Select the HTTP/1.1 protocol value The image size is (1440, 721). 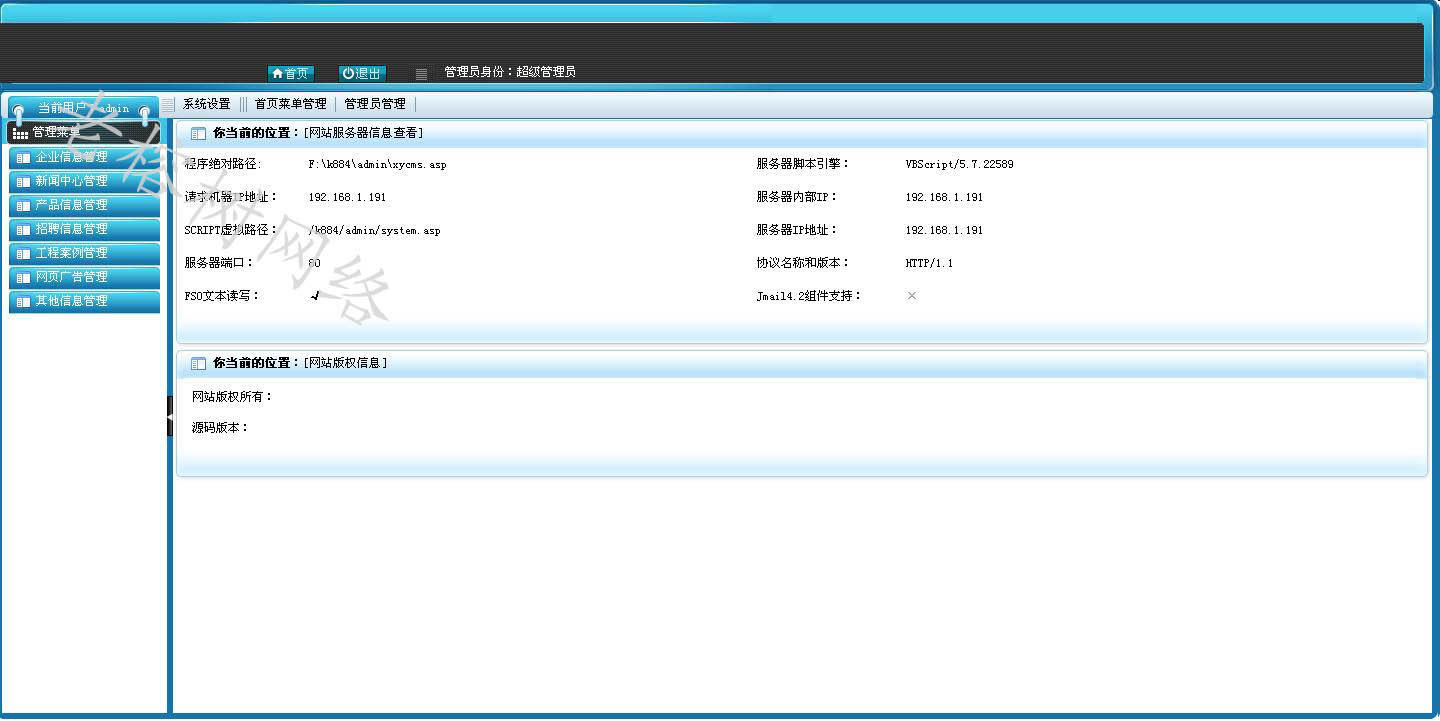point(929,263)
